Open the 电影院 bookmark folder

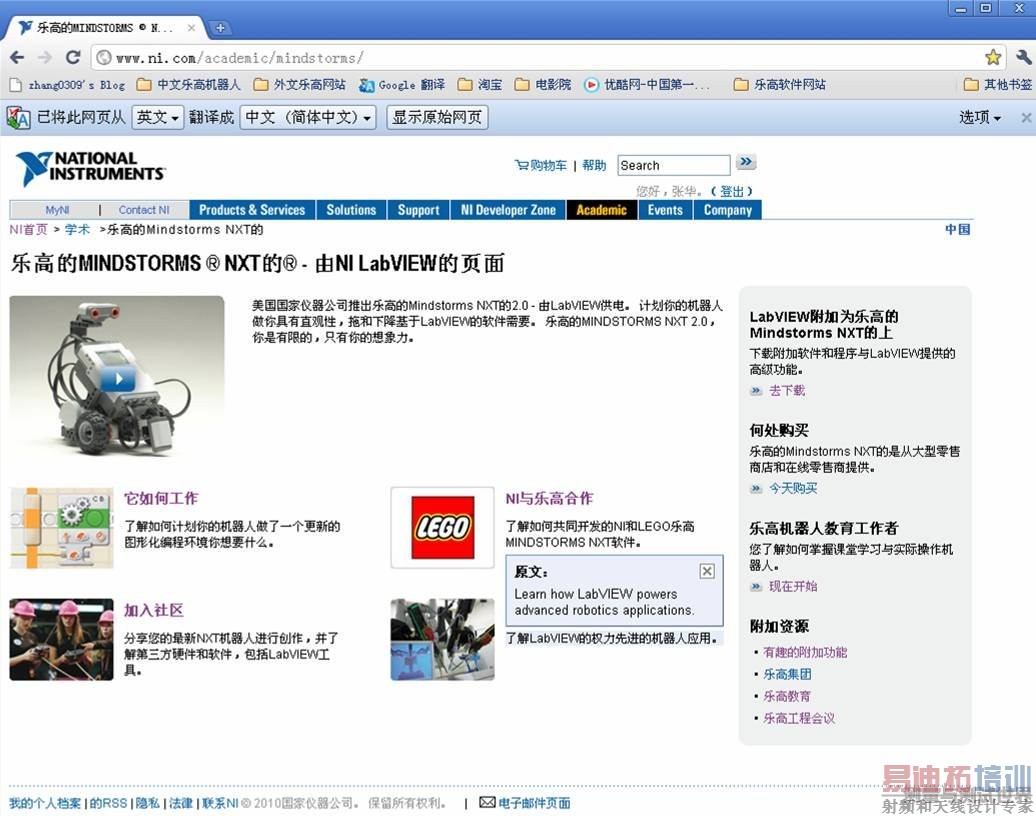[x=543, y=85]
